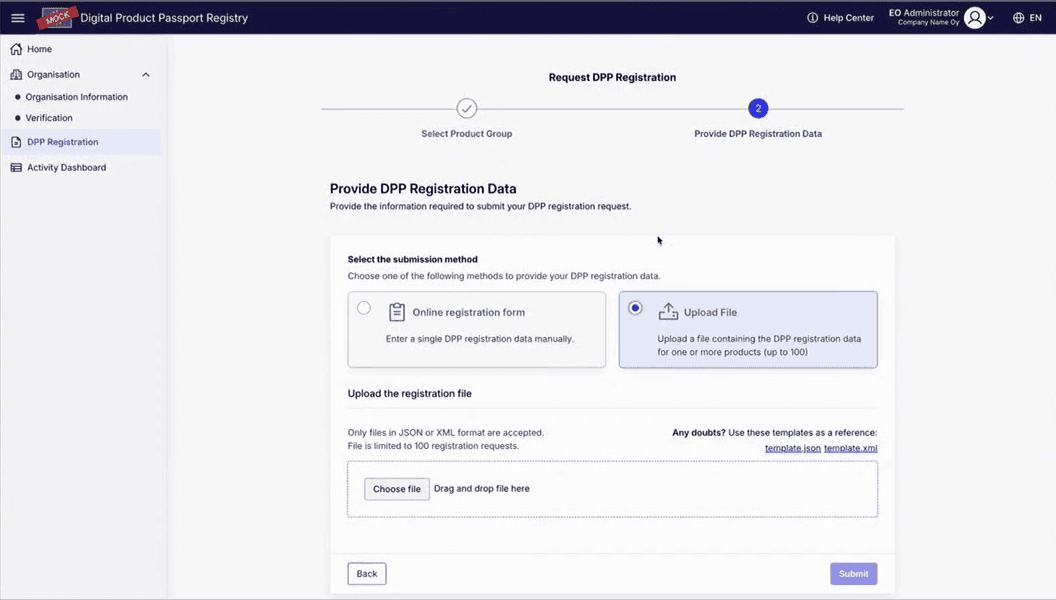Open Verification in sidebar
The image size is (1056, 600).
[49, 118]
